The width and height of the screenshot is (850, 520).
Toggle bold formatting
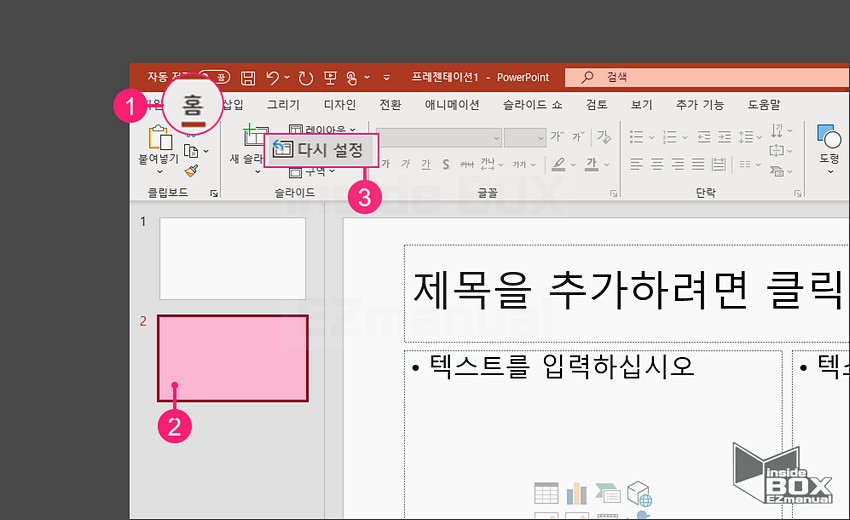pyautogui.click(x=385, y=164)
